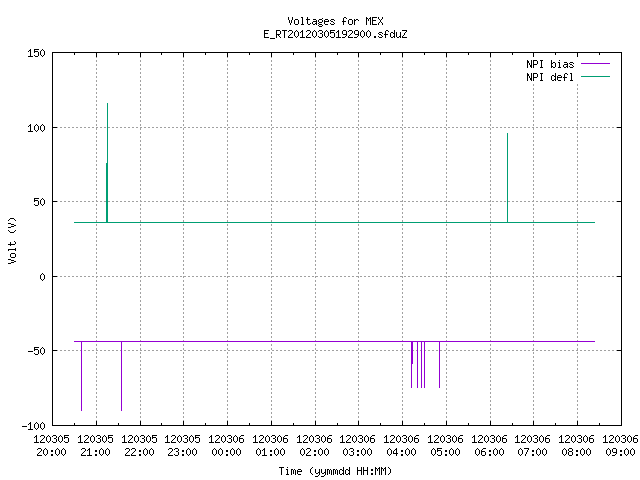Click the isolated purple bias dip before 05:00
This screenshot has width=640, height=480.
coord(440,364)
